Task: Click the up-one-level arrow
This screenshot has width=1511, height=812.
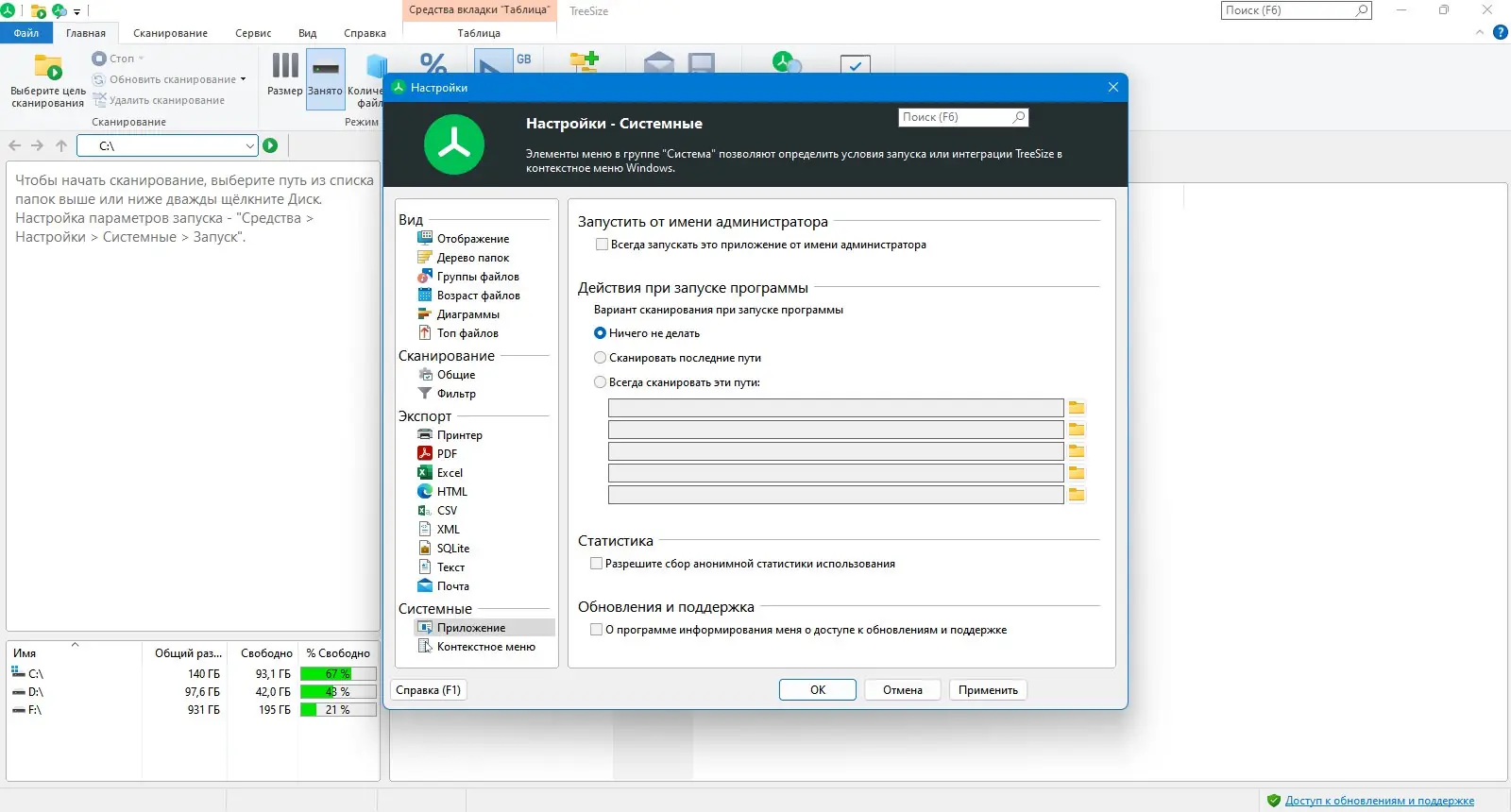Action: pyautogui.click(x=61, y=145)
